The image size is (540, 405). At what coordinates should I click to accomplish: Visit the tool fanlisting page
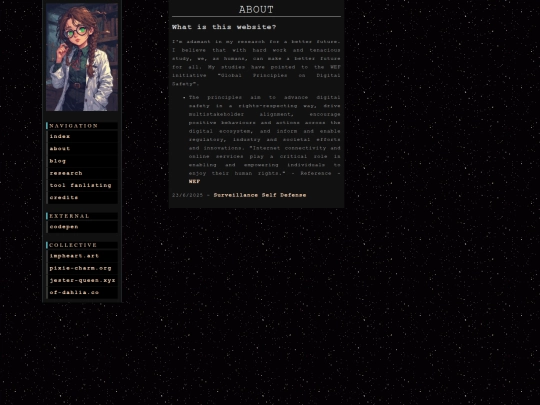82,185
